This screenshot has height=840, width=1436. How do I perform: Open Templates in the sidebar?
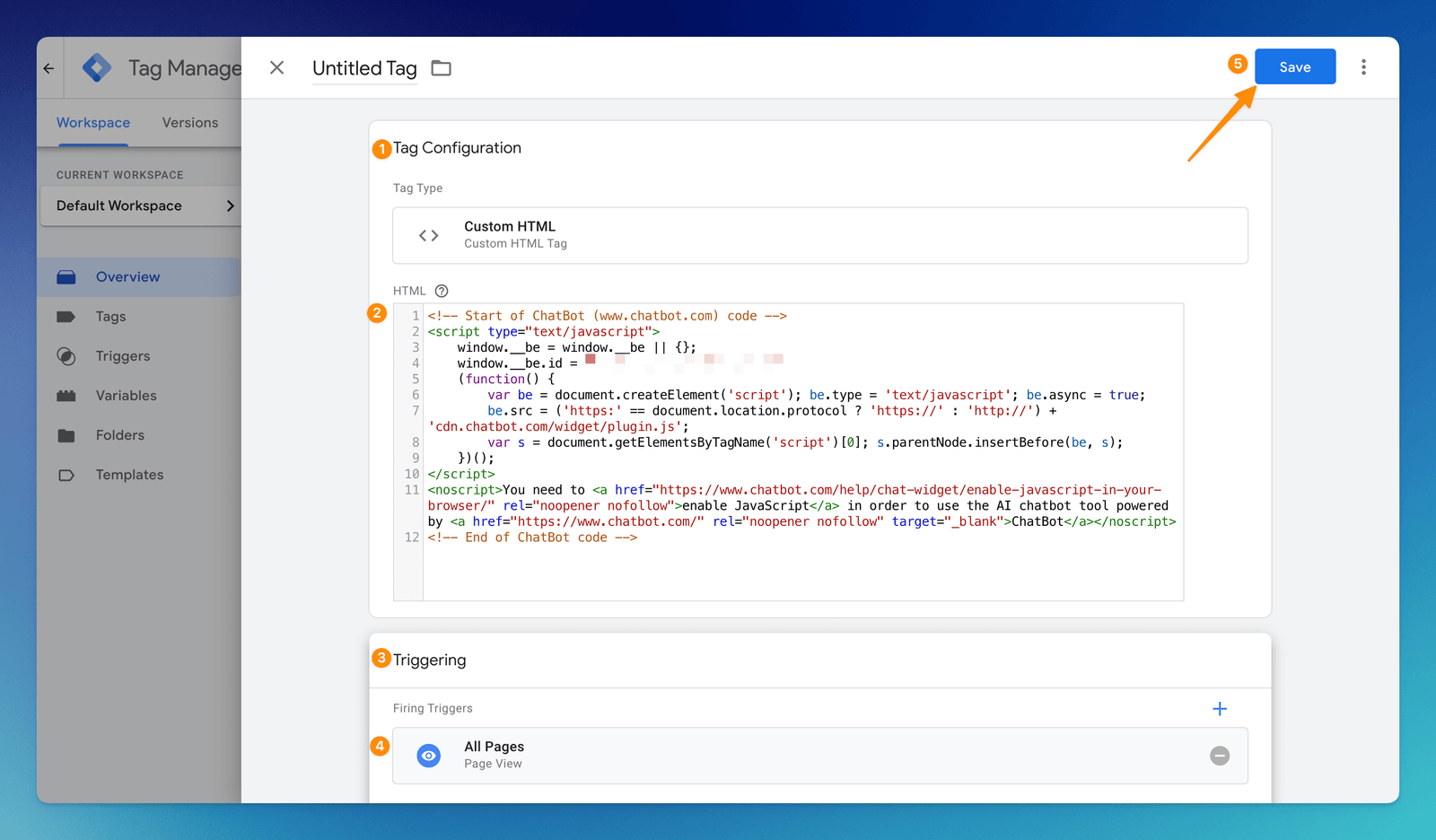(x=129, y=475)
